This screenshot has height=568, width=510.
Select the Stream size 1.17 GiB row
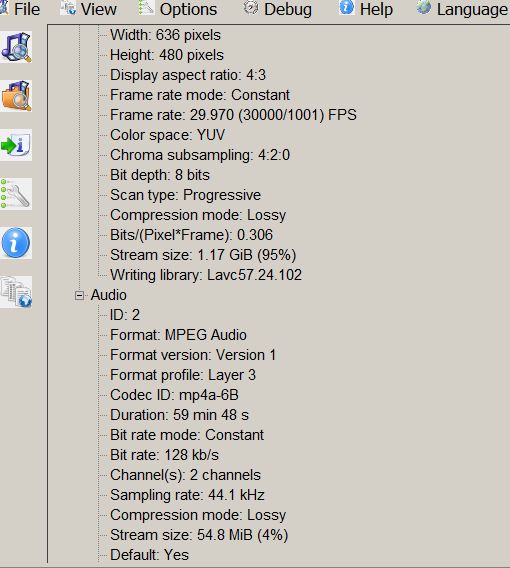pyautogui.click(x=203, y=255)
